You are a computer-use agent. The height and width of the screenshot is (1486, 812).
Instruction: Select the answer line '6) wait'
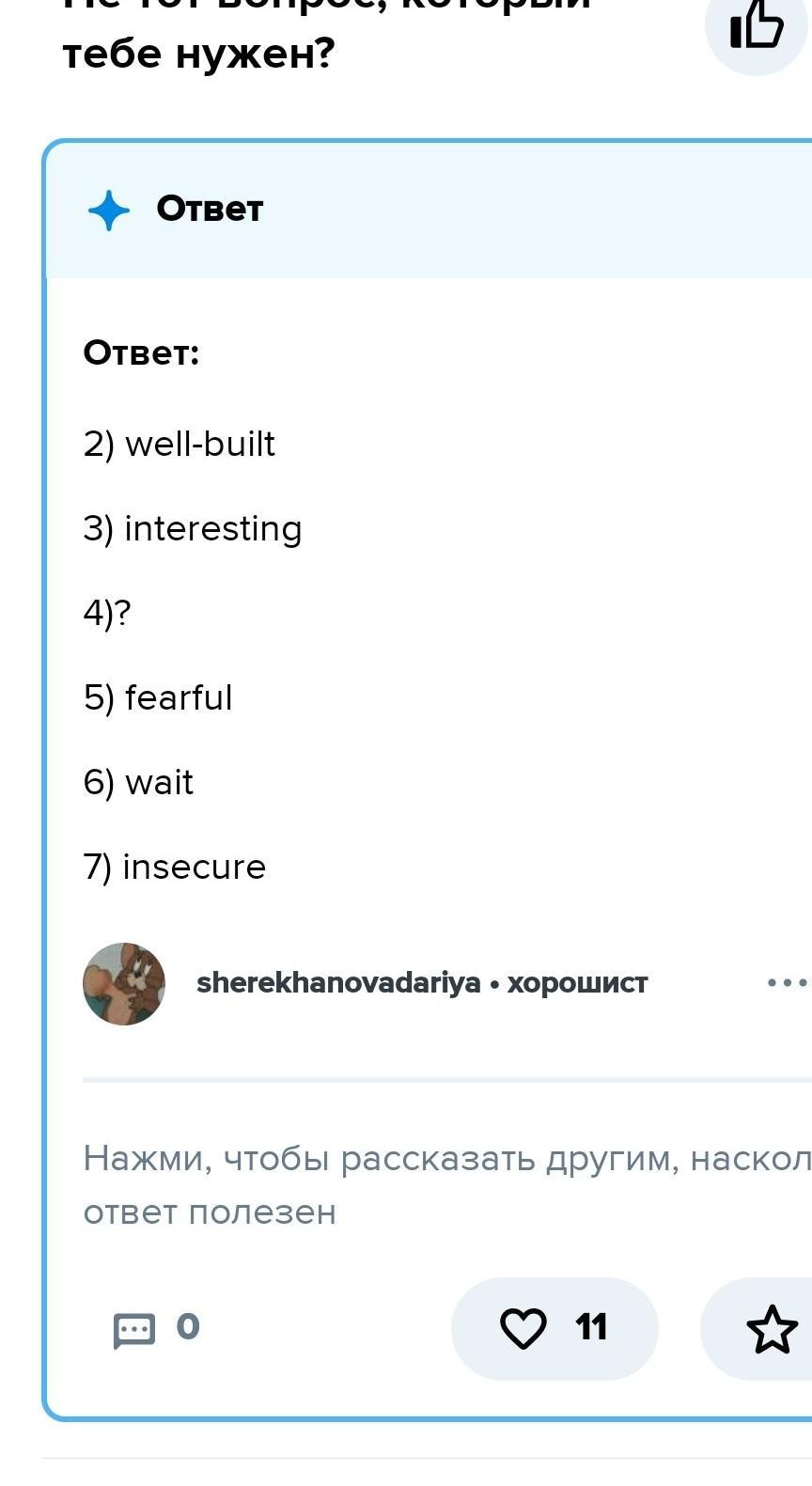coord(138,782)
